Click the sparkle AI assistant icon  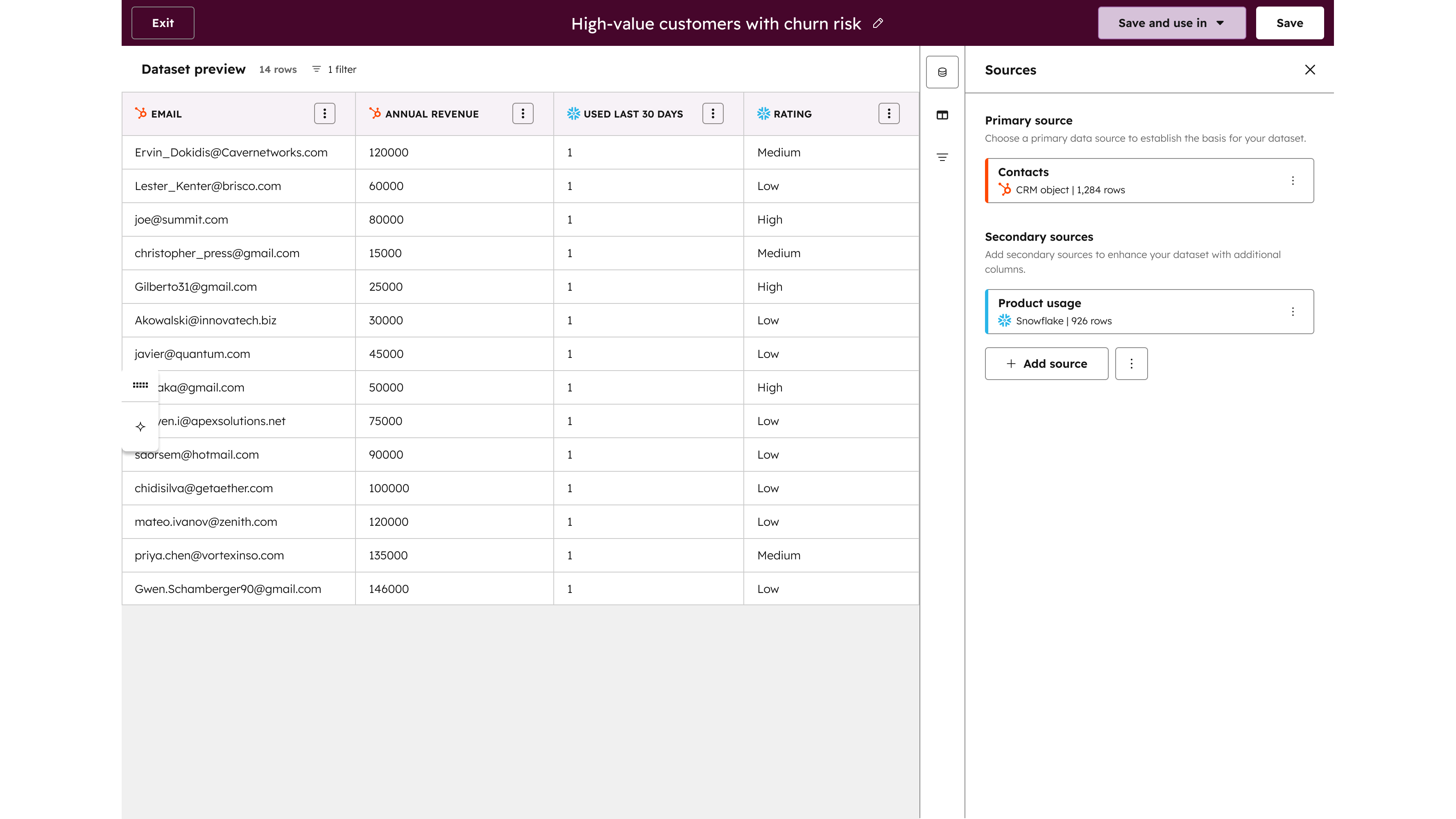click(140, 427)
